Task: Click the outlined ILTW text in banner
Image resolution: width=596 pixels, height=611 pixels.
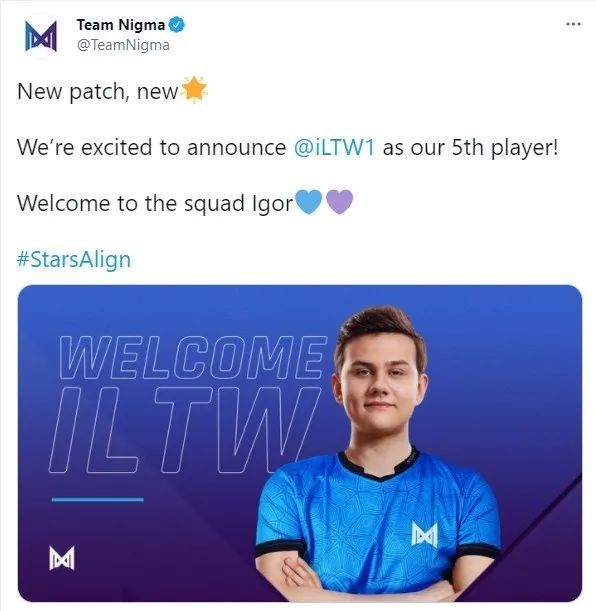Action: coord(183,430)
